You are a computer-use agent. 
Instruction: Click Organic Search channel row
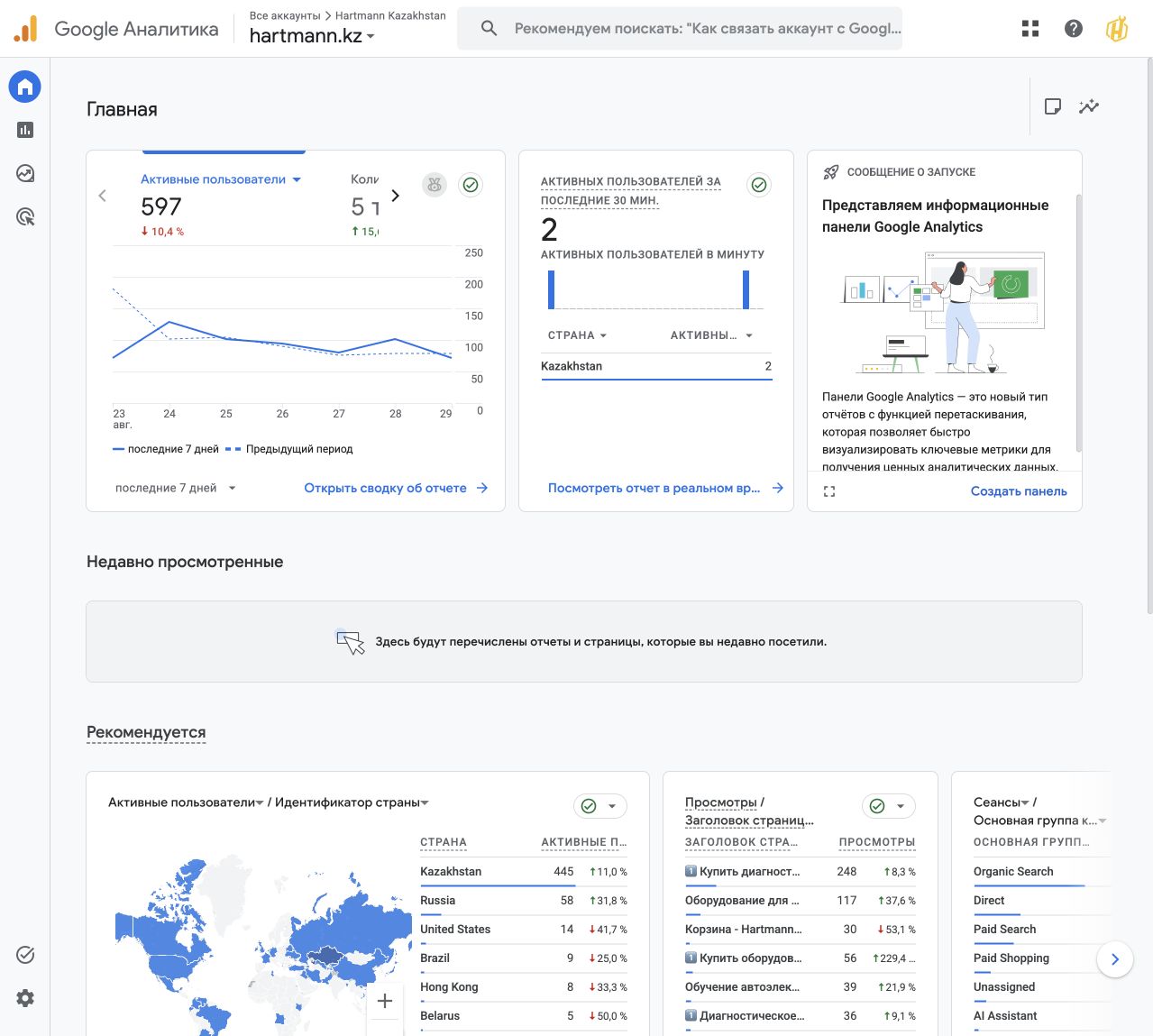point(1040,872)
